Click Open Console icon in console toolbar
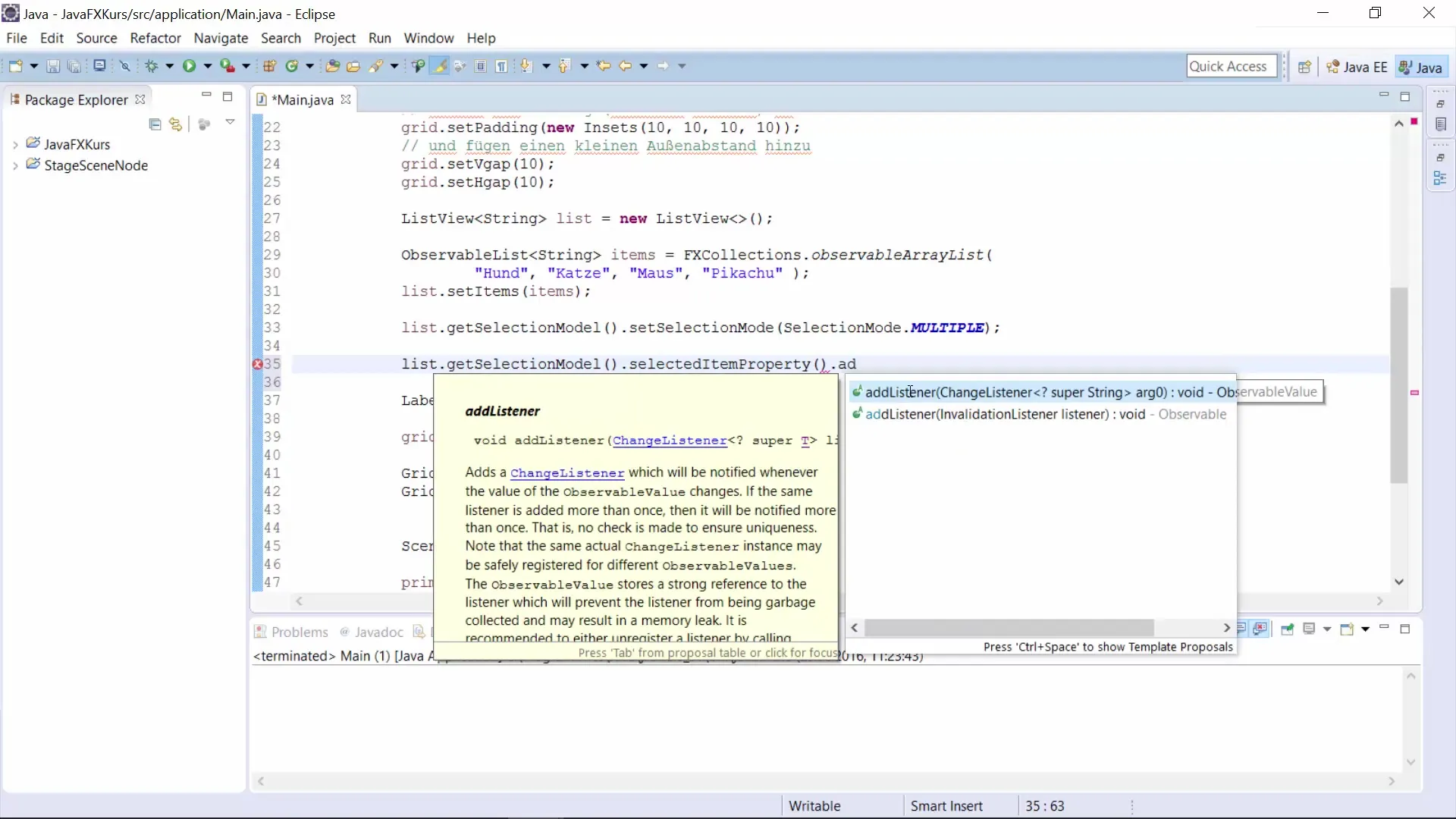This screenshot has width=1456, height=819. pyautogui.click(x=1347, y=629)
